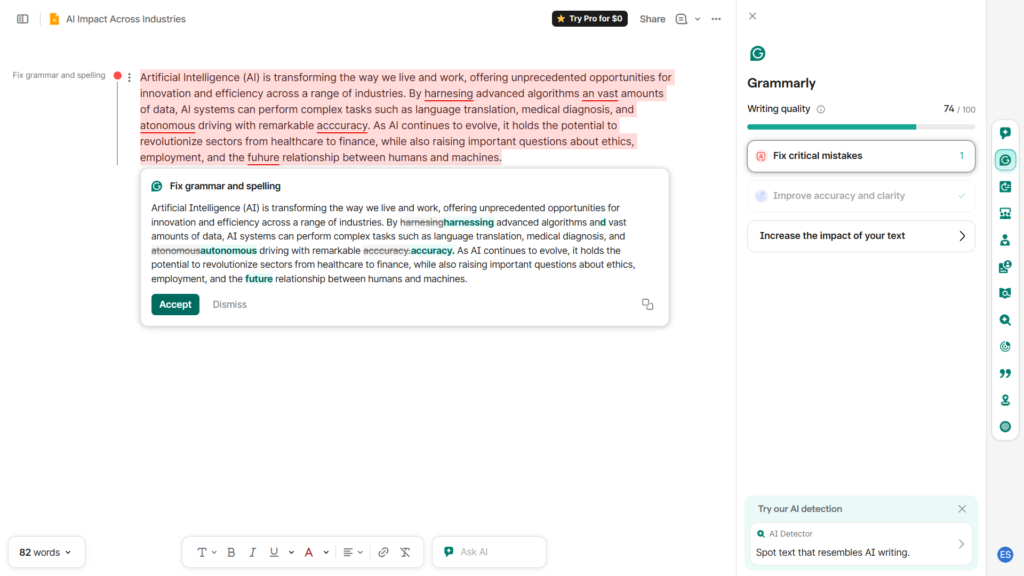The width and height of the screenshot is (1024, 576).
Task: Click the misspelled word fuhure in document
Action: coord(263,157)
